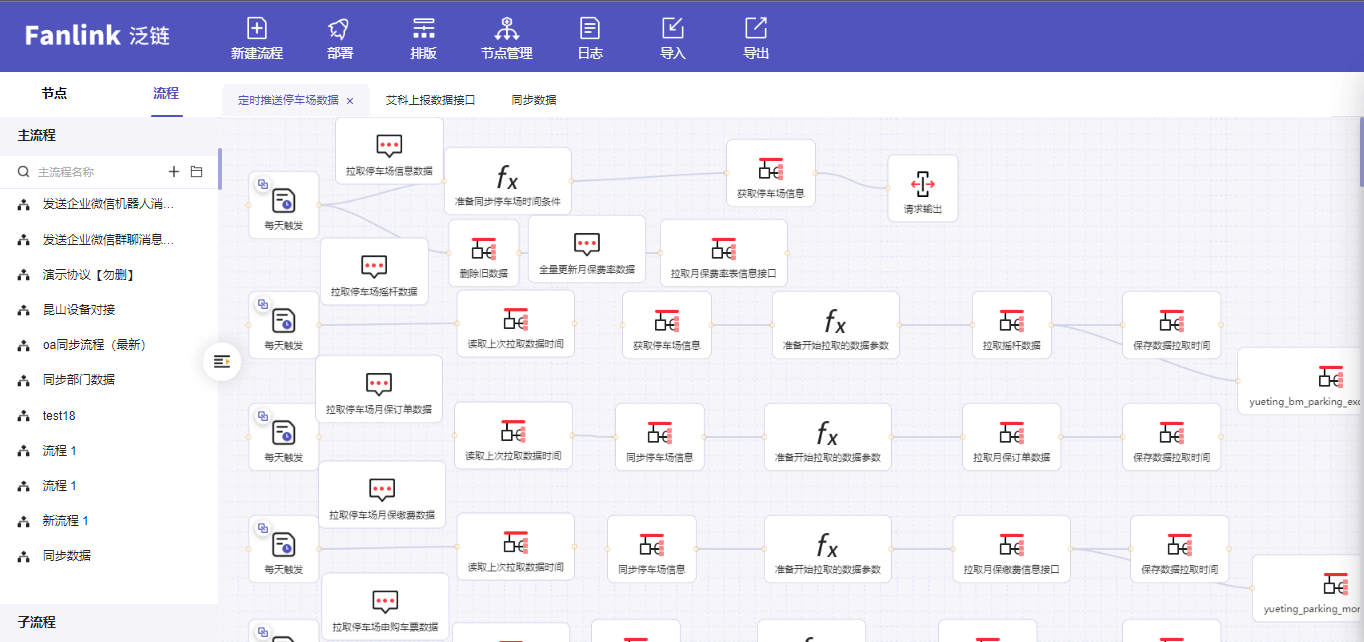This screenshot has height=642, width=1364.
Task: Select the 准备同步停车场时间条件 function node
Action: pos(507,181)
